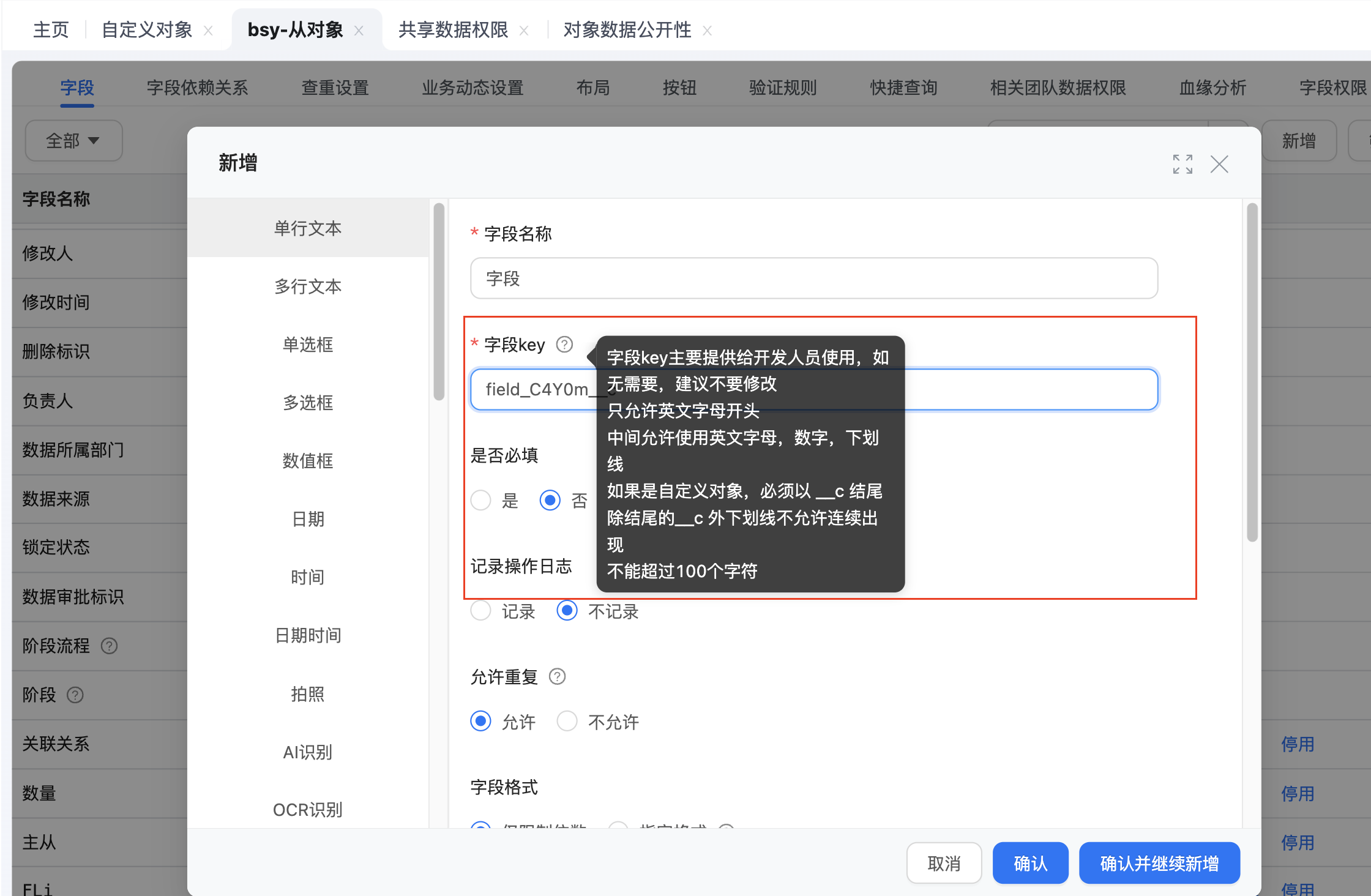Screen dimensions: 1371x896
Task: Click 负责人 row in field list
Action: [x=100, y=400]
